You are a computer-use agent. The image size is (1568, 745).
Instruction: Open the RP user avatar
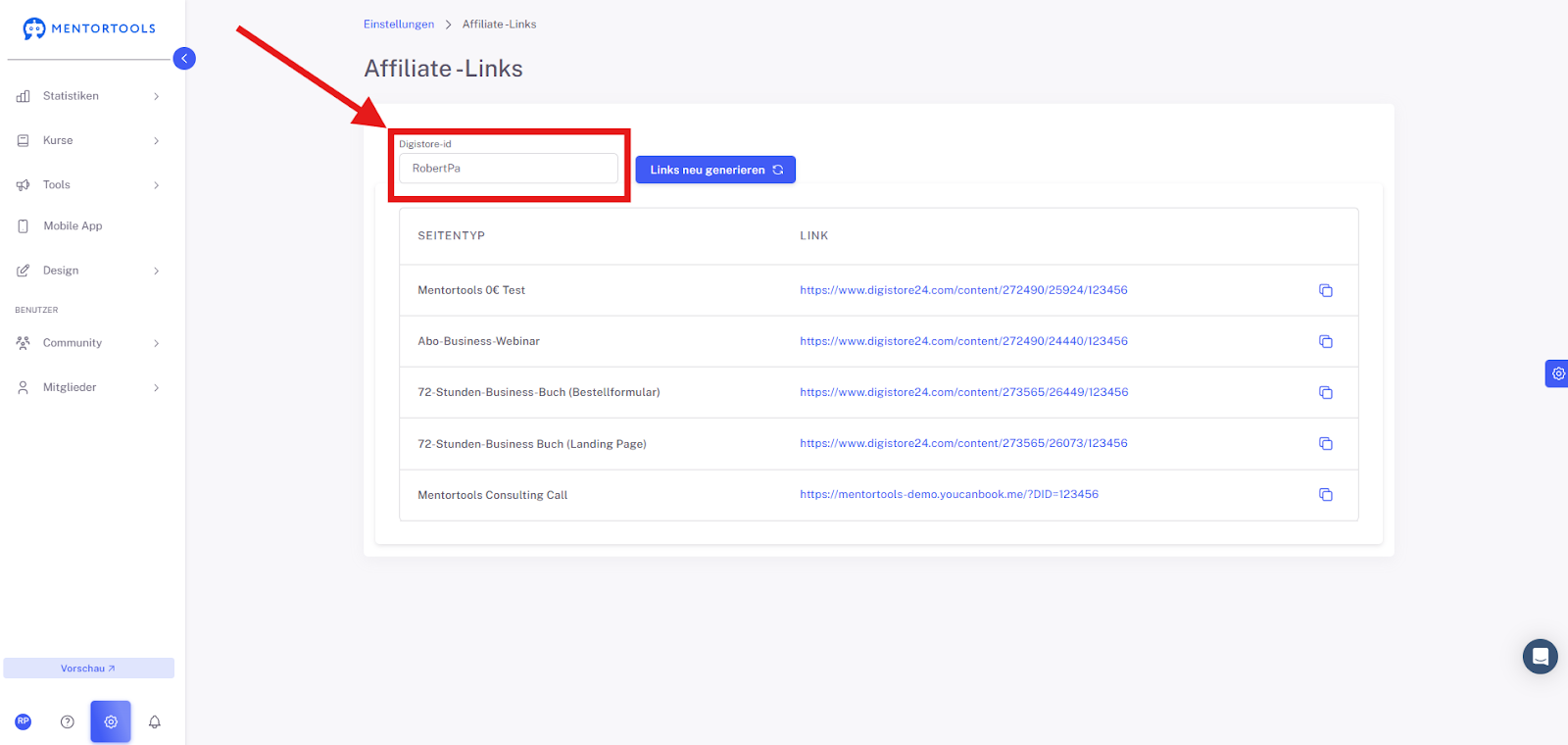pyautogui.click(x=24, y=721)
